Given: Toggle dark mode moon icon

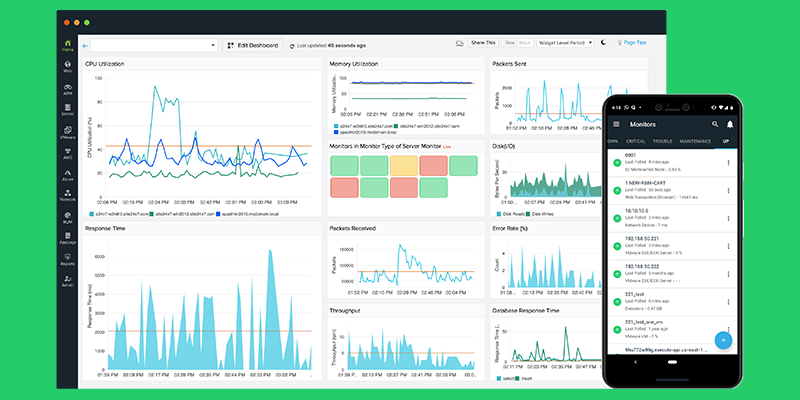Looking at the screenshot, I should click(x=604, y=43).
